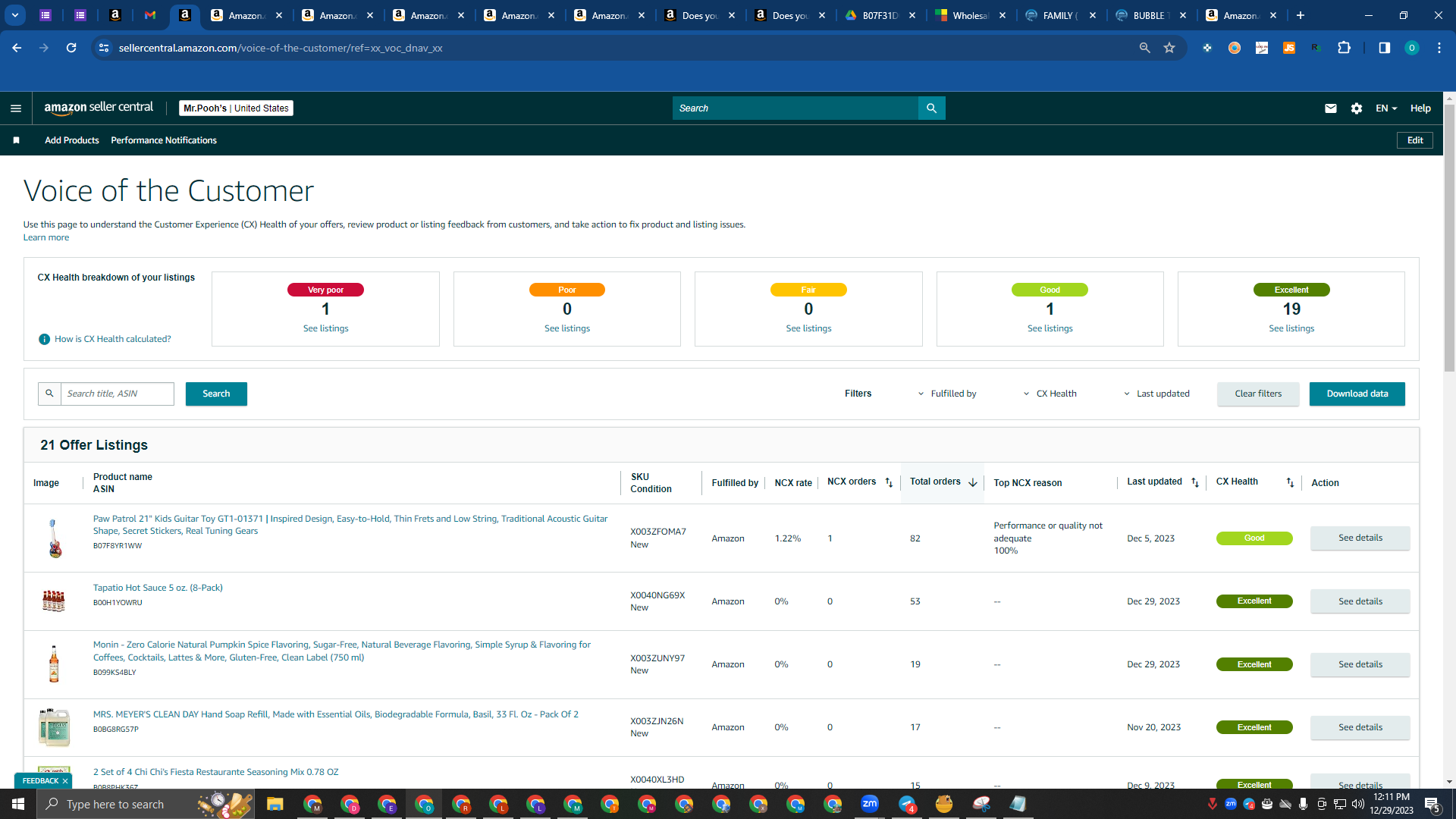Screen dimensions: 1456x819
Task: Open the Windows notification center icon
Action: pyautogui.click(x=1432, y=804)
